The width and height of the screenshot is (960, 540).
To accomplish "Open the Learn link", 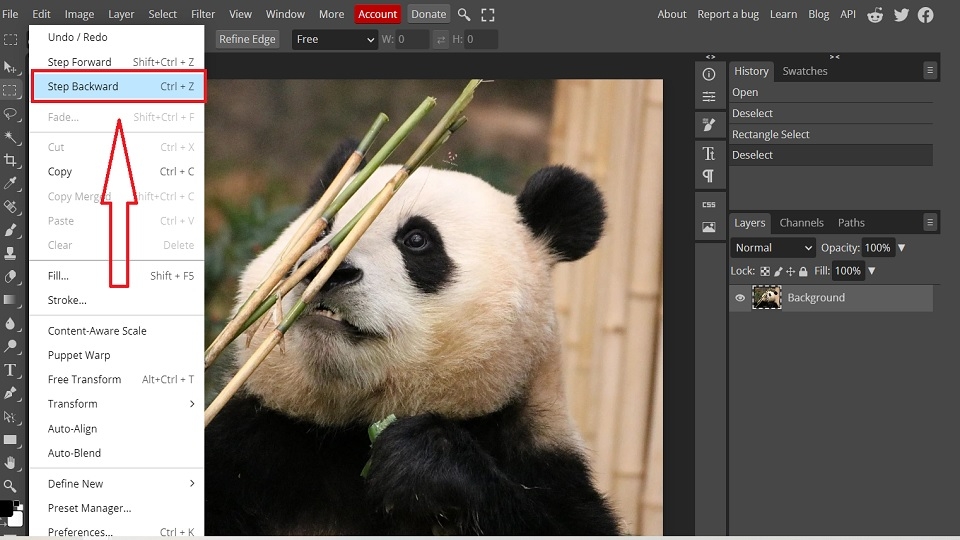I will 783,14.
